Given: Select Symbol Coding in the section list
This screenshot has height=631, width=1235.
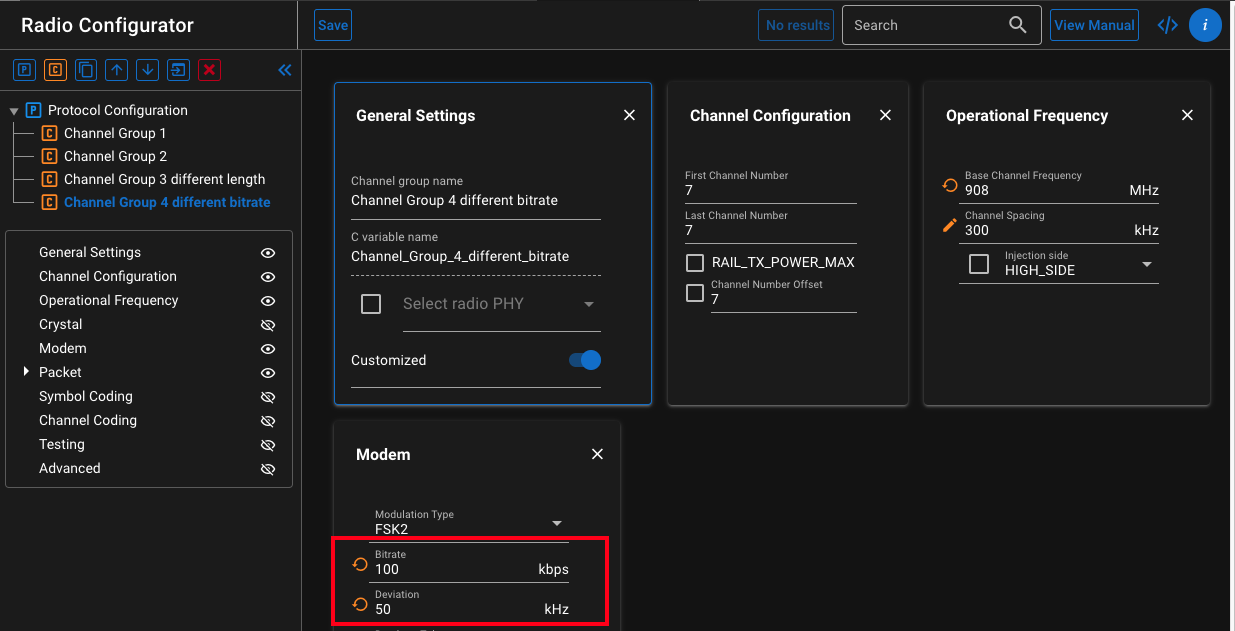Looking at the screenshot, I should point(86,396).
